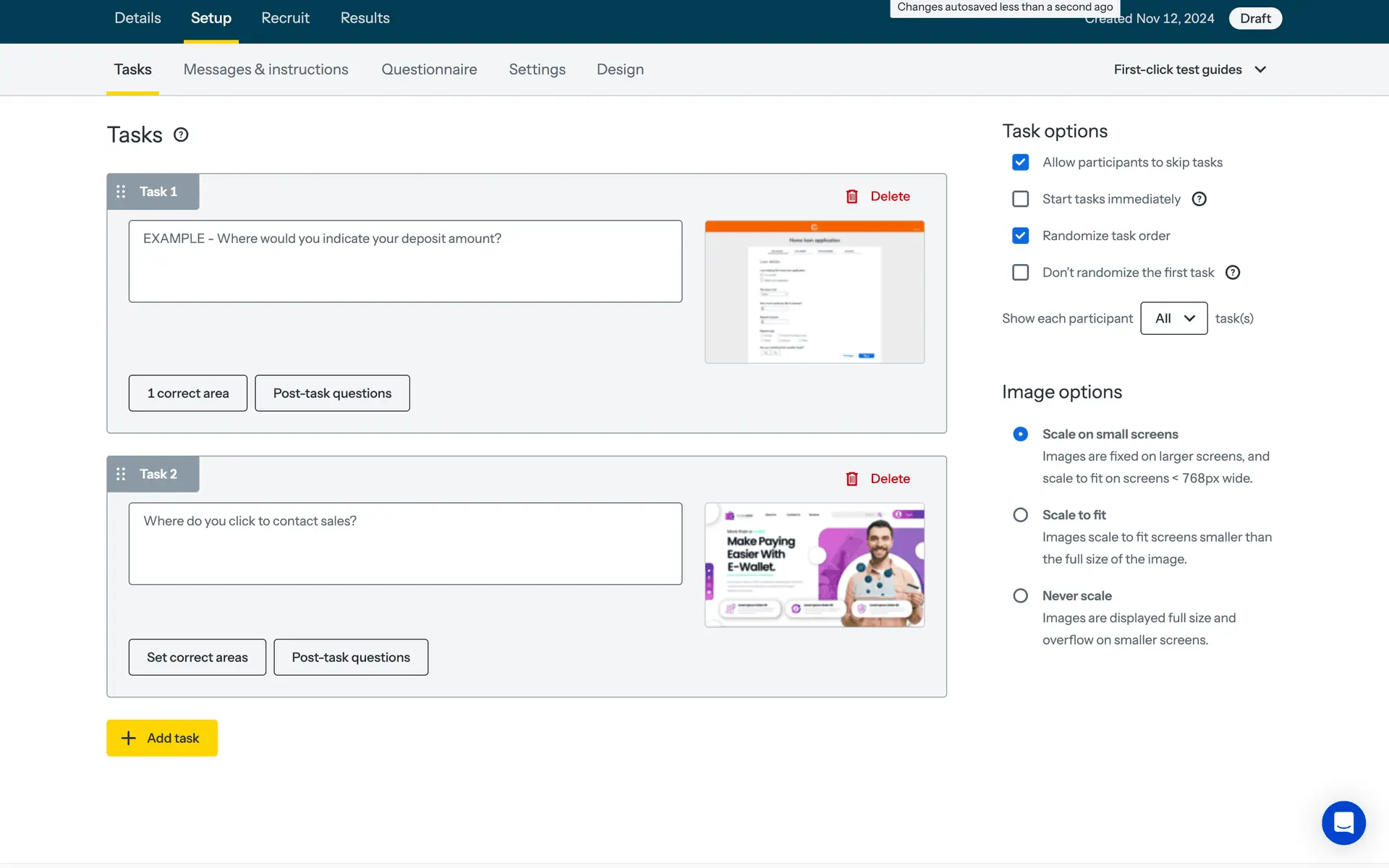Image resolution: width=1389 pixels, height=868 pixels.
Task: Click the help icon next to Tasks heading
Action: [181, 135]
